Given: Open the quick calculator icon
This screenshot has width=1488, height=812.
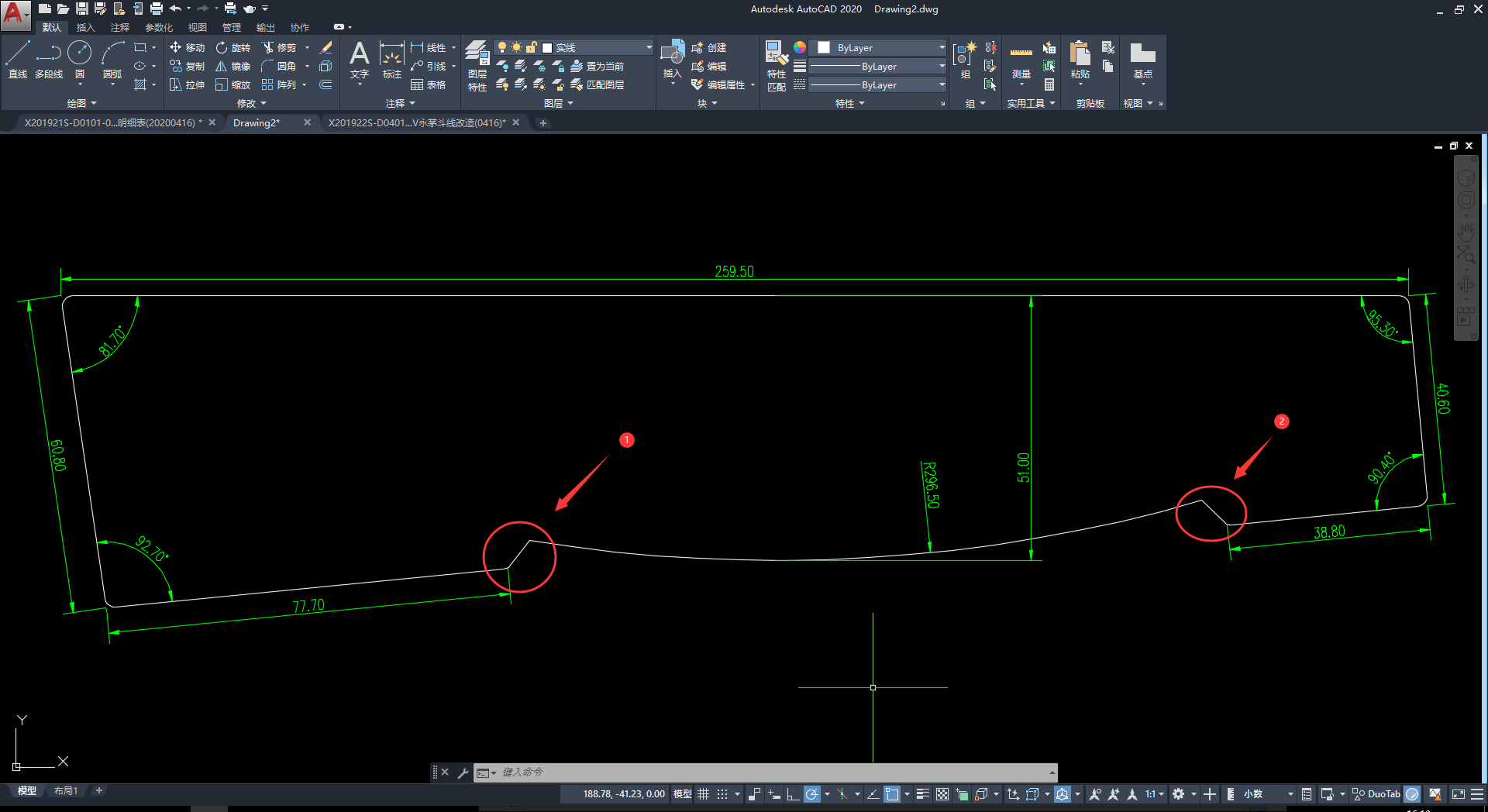Looking at the screenshot, I should click(1049, 84).
